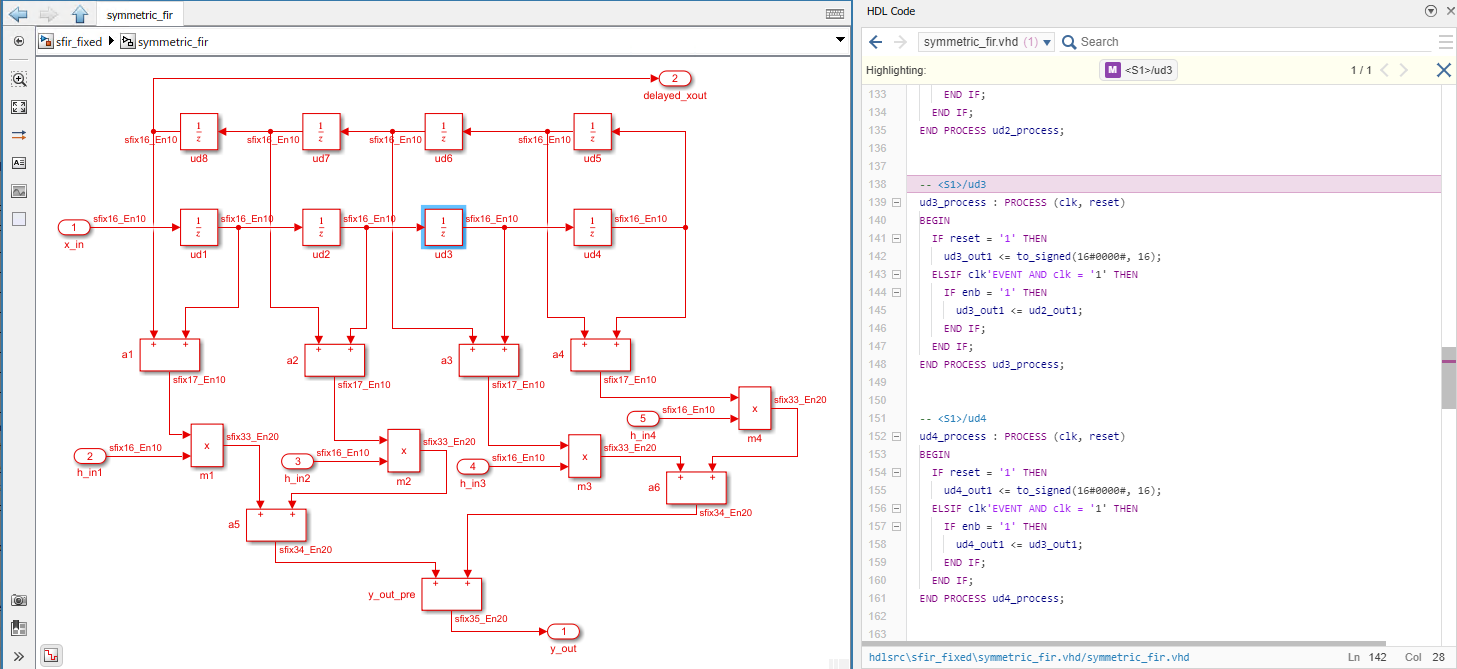Viewport: 1457px width, 669px height.
Task: Click the <S1>/ud3 highlighting tag
Action: pyautogui.click(x=1139, y=70)
